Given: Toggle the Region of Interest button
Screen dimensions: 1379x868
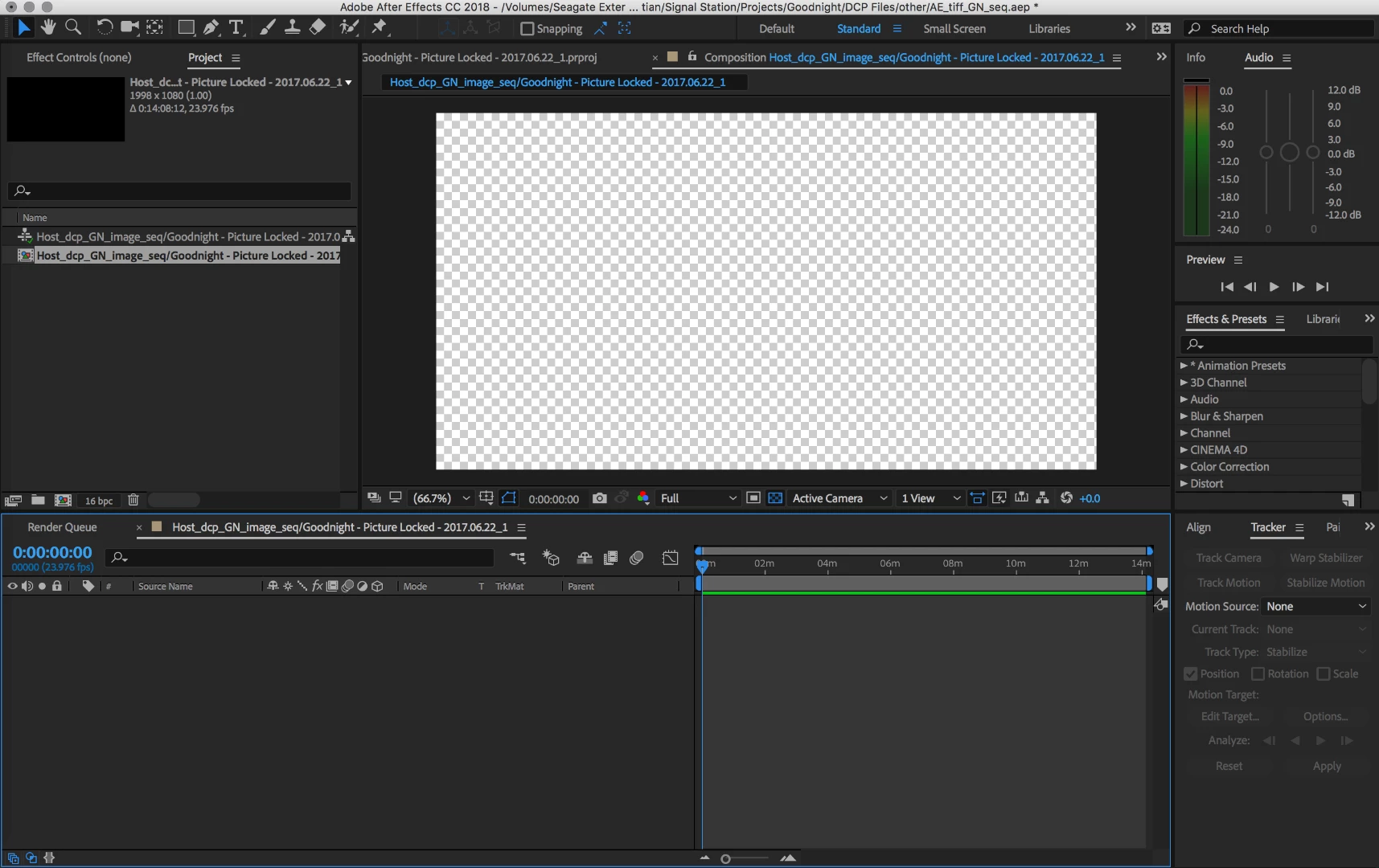Looking at the screenshot, I should pos(753,498).
